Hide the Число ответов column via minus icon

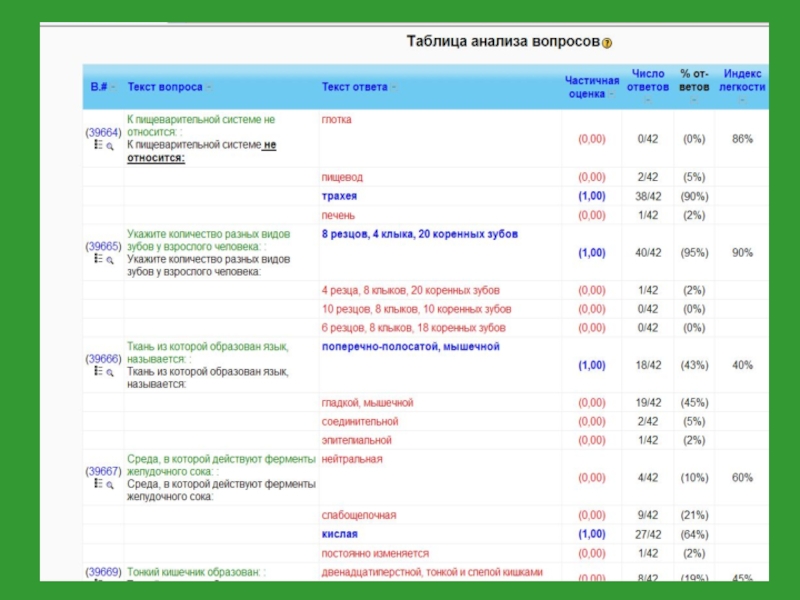click(x=647, y=100)
